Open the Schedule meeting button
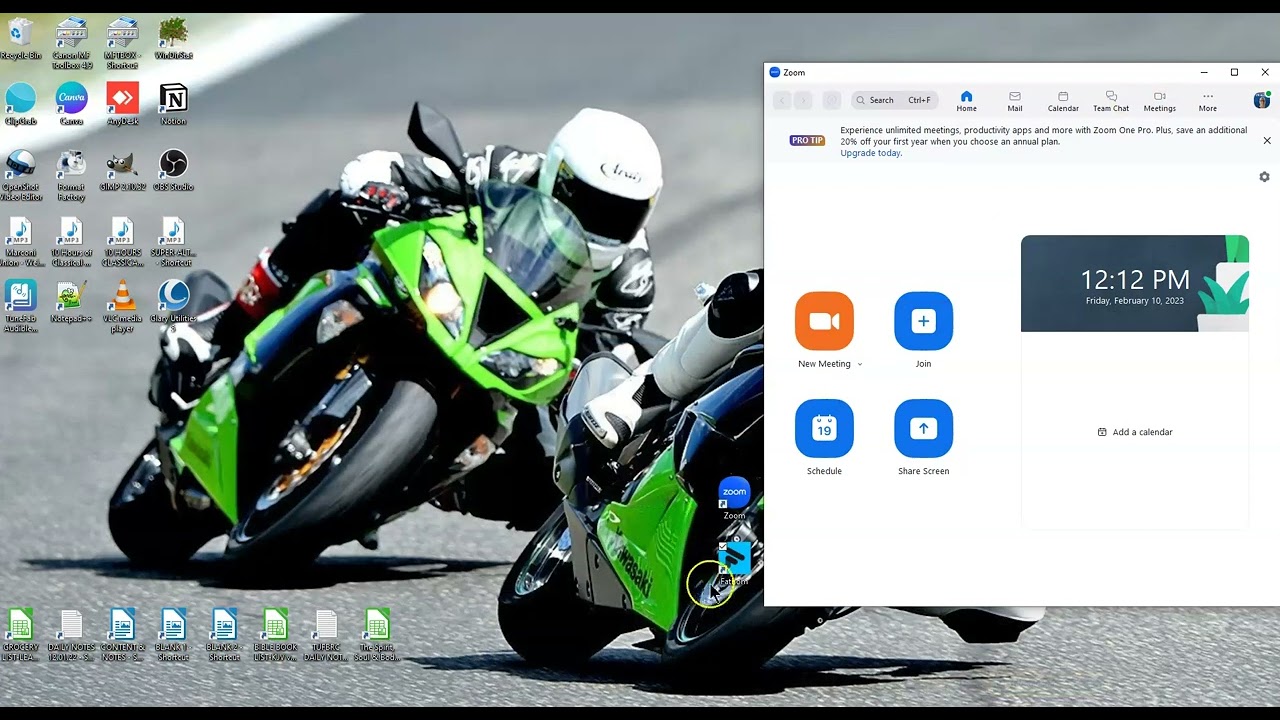The width and height of the screenshot is (1280, 720). tap(824, 428)
